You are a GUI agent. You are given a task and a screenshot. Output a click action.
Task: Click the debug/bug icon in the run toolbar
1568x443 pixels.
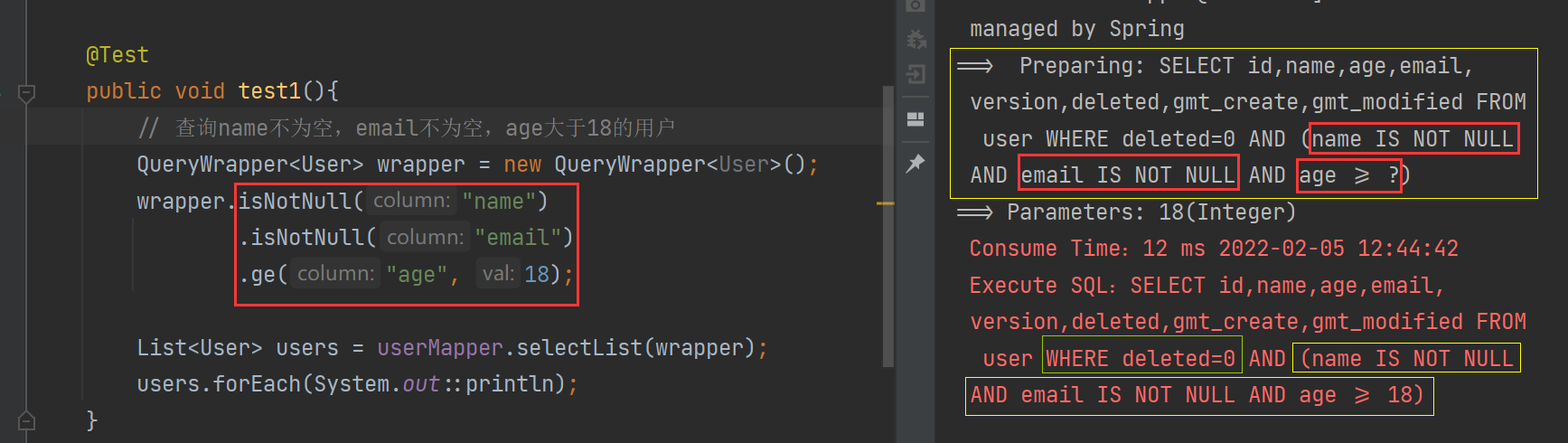pos(915,40)
